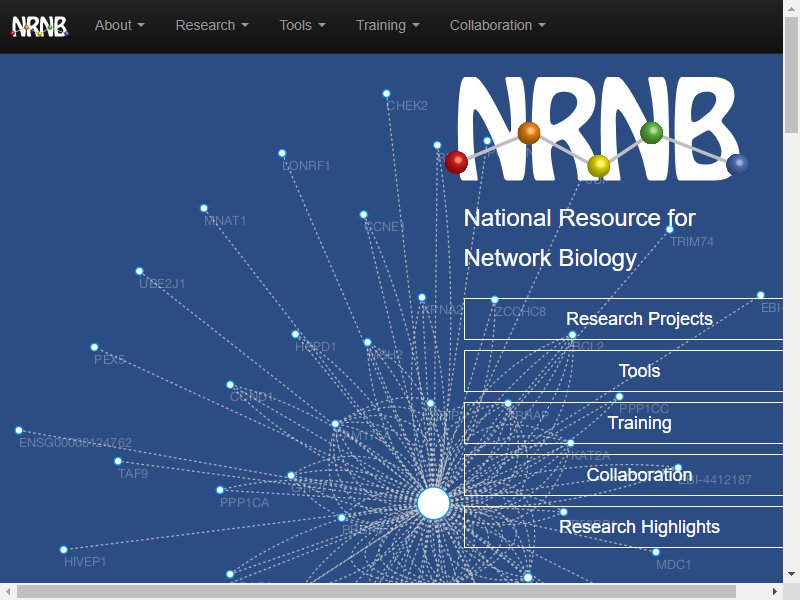This screenshot has width=800, height=600.
Task: Open the Research Highlights button
Action: click(623, 527)
